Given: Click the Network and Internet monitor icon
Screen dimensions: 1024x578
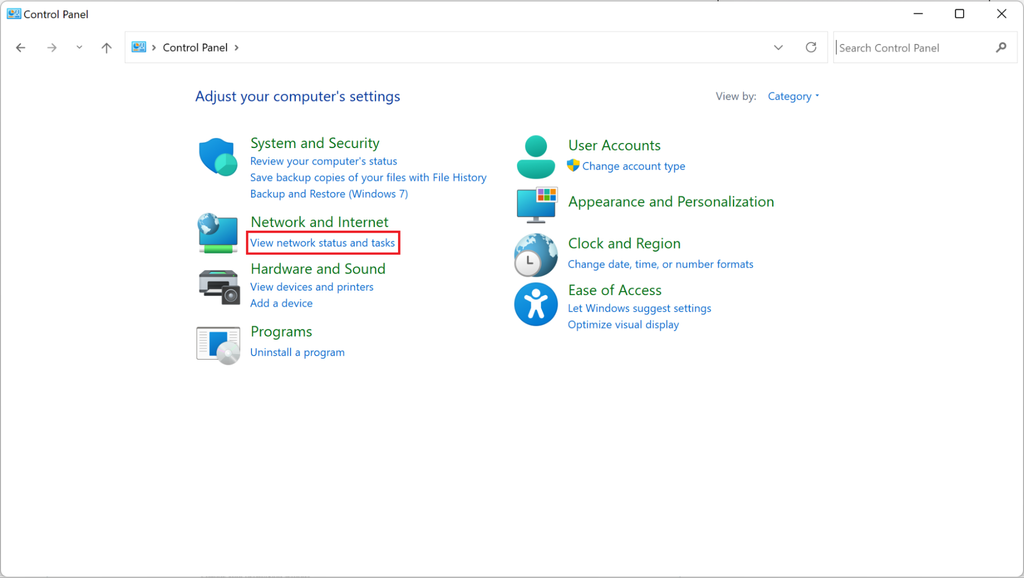Looking at the screenshot, I should [218, 233].
